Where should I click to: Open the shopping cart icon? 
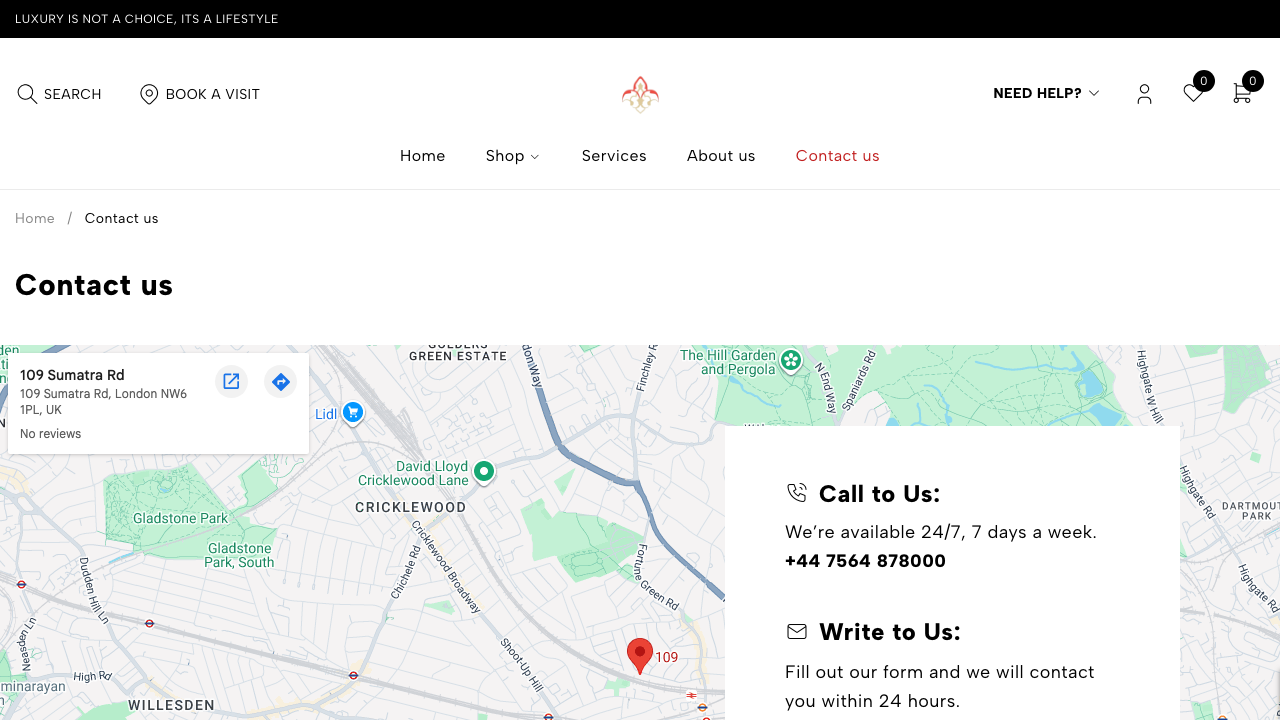pyautogui.click(x=1242, y=93)
